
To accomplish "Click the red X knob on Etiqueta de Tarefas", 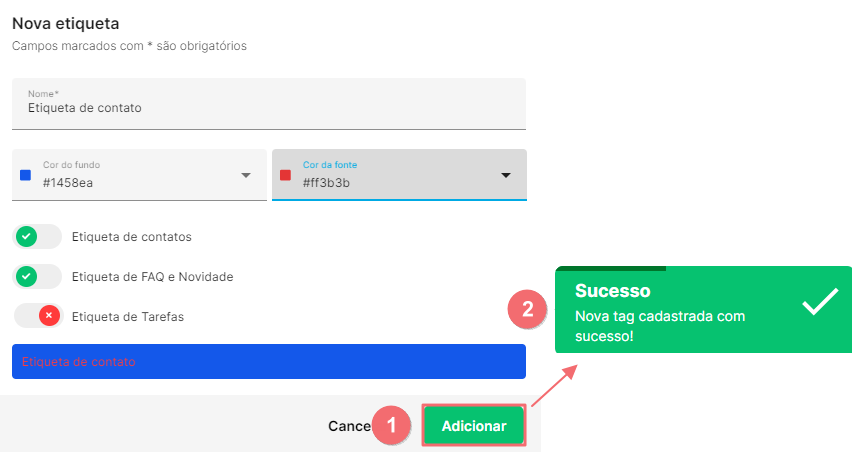I will pos(49,315).
